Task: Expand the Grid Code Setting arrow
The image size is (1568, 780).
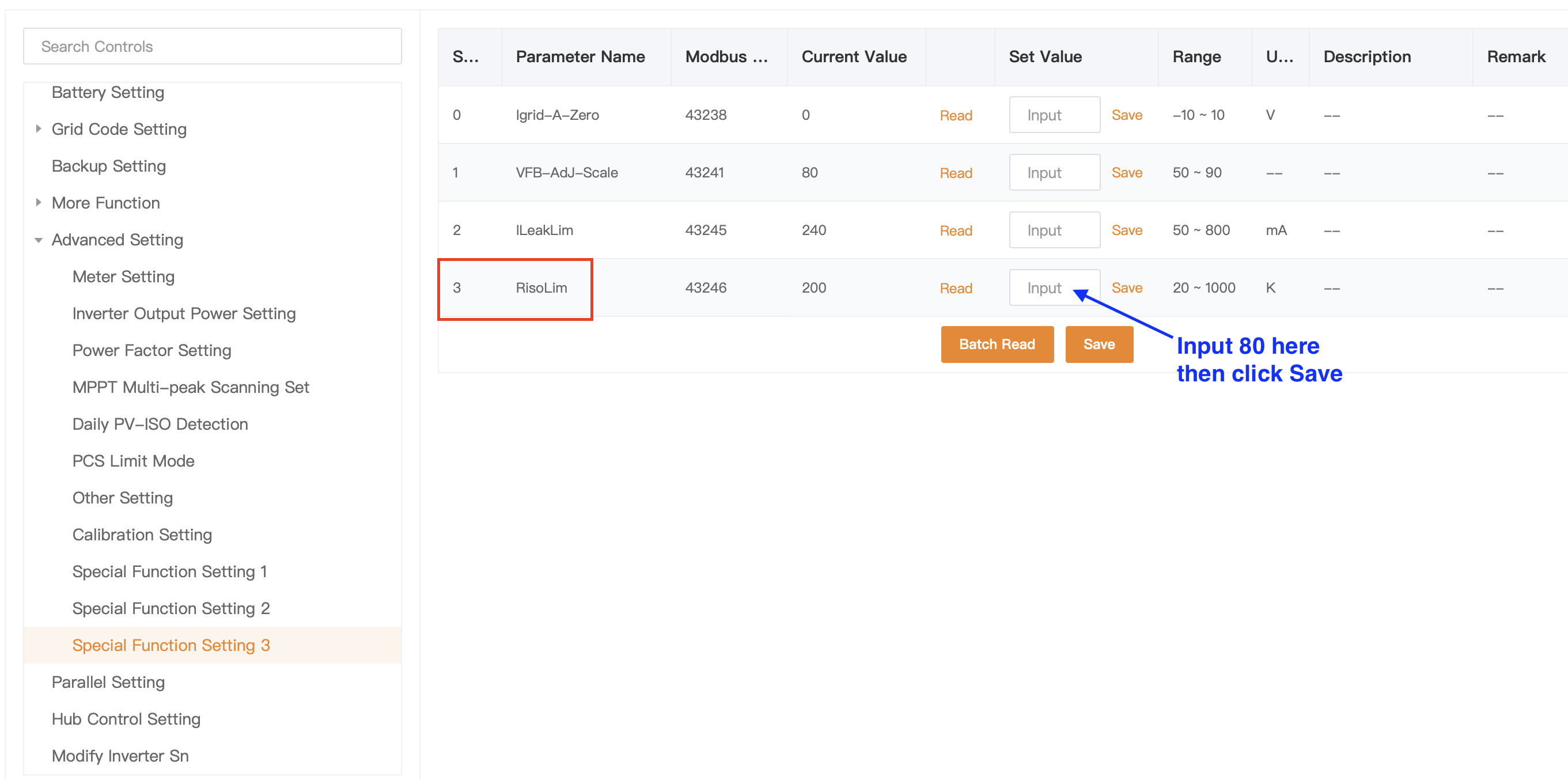Action: tap(39, 129)
